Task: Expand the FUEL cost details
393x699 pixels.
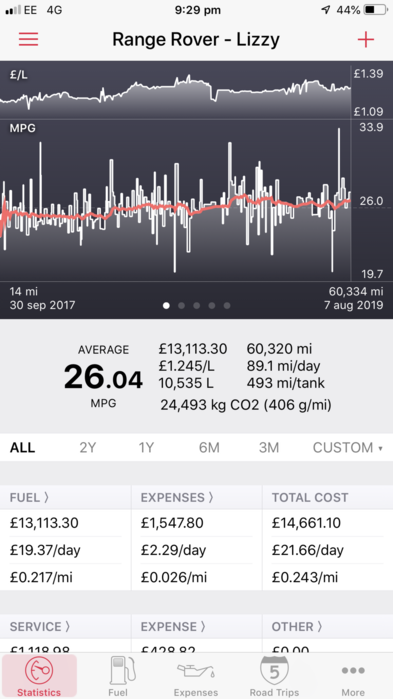Action: pyautogui.click(x=29, y=498)
